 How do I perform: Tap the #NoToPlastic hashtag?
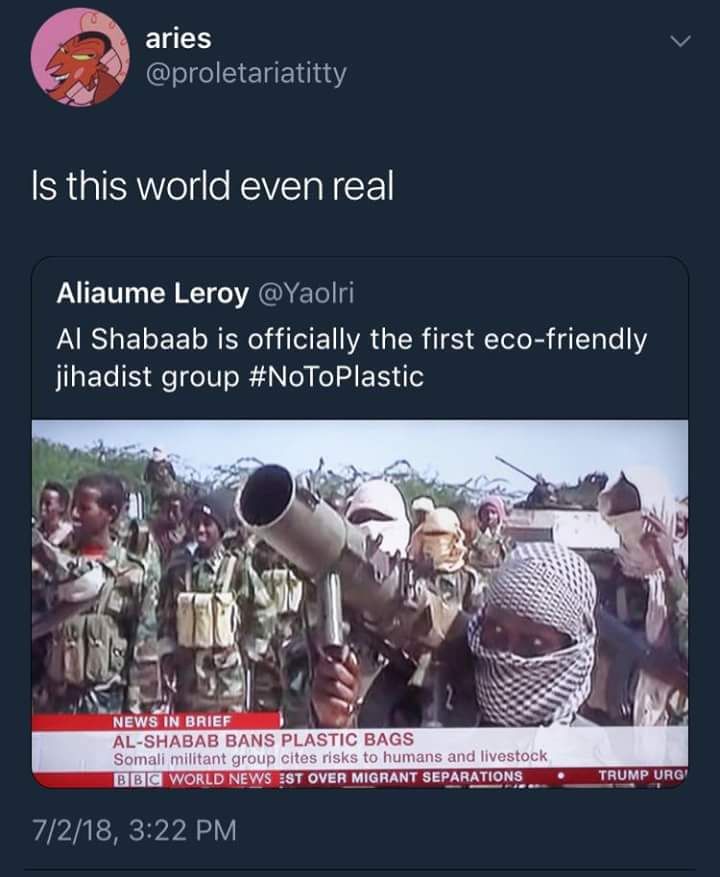pos(335,376)
